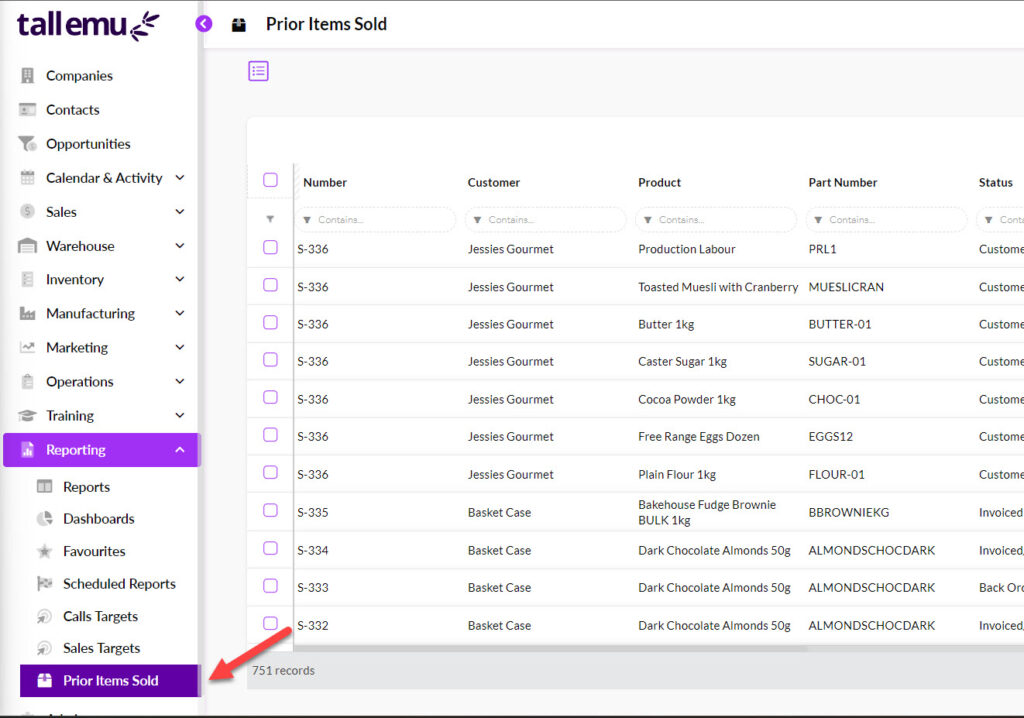Click the Scheduled Reports flag icon
1024x718 pixels.
[45, 584]
